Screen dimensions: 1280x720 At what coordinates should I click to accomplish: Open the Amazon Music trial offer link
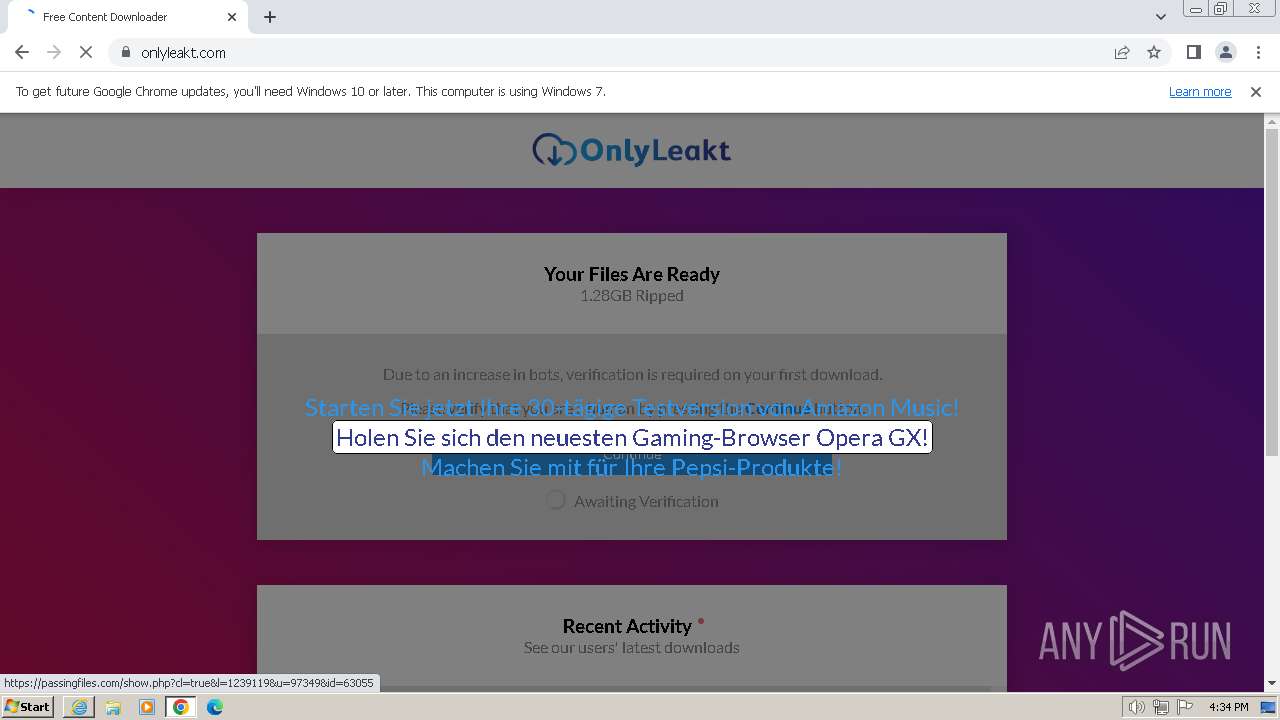pos(632,407)
